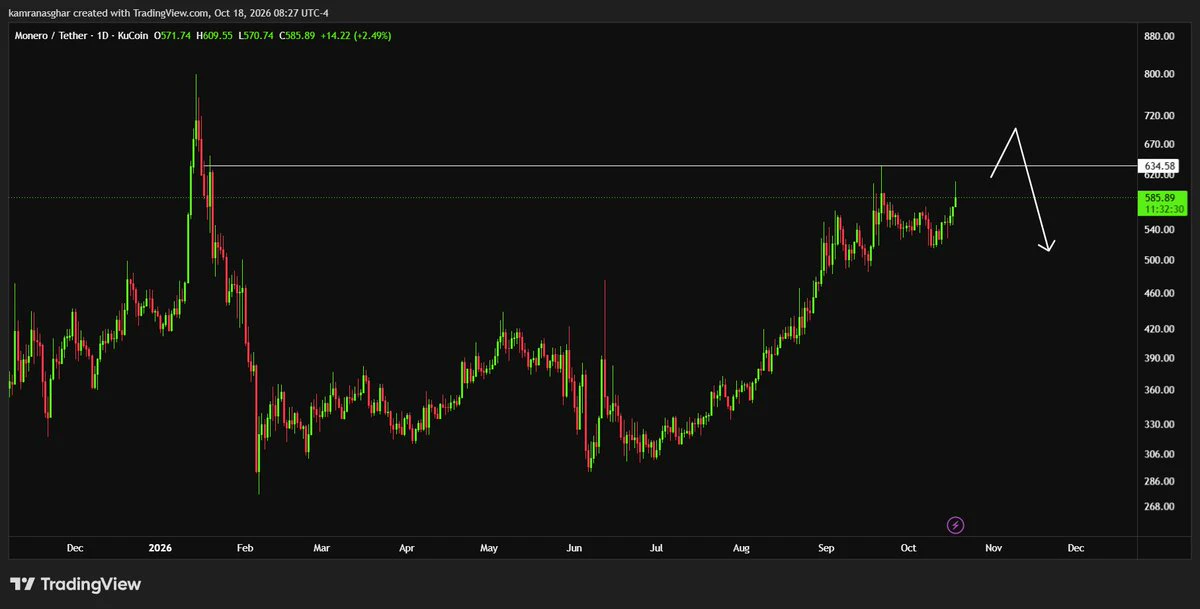Click the 670.00 price axis label
This screenshot has width=1200, height=609.
click(1160, 144)
